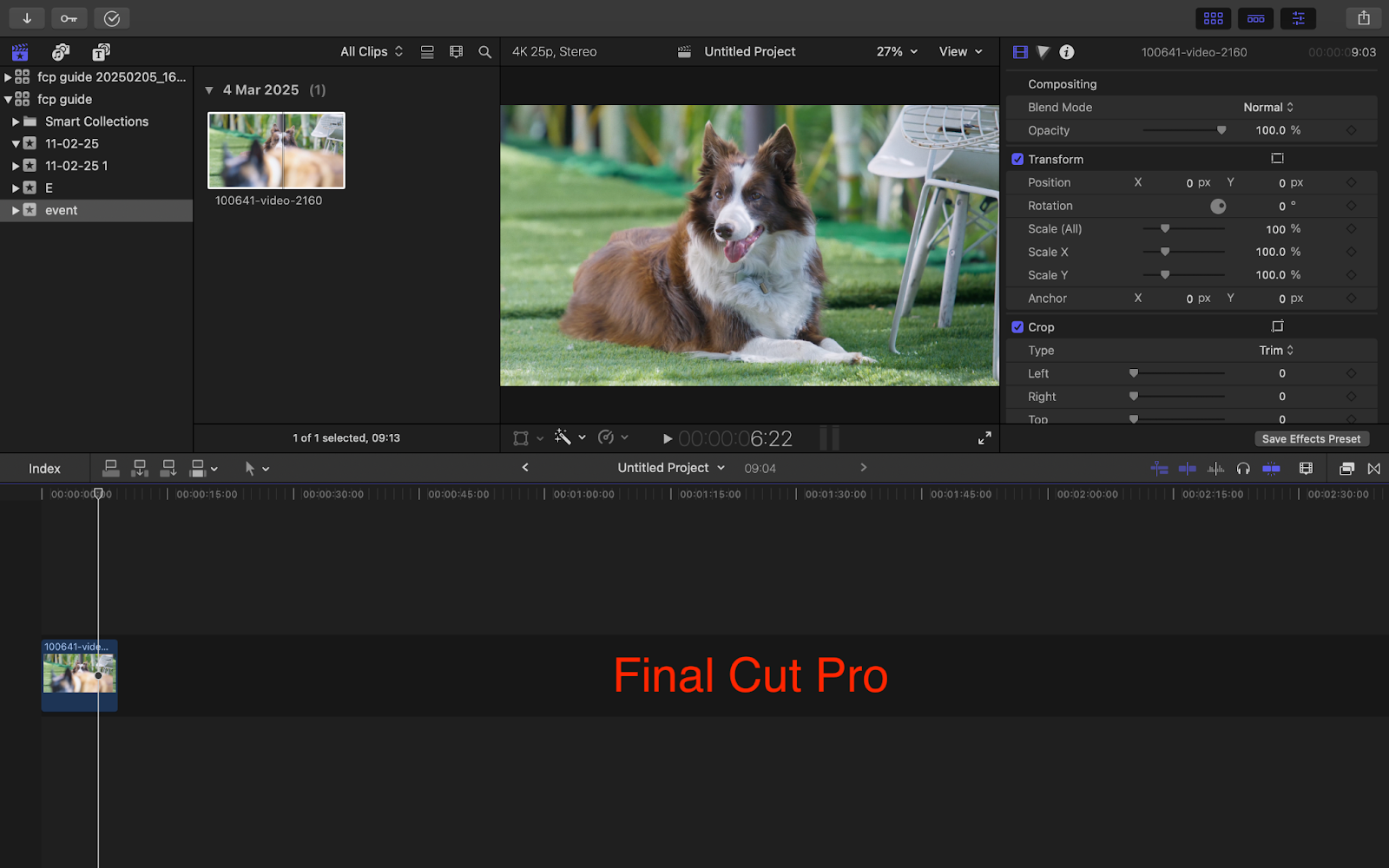Show or hide the Browser panel

point(1214,18)
